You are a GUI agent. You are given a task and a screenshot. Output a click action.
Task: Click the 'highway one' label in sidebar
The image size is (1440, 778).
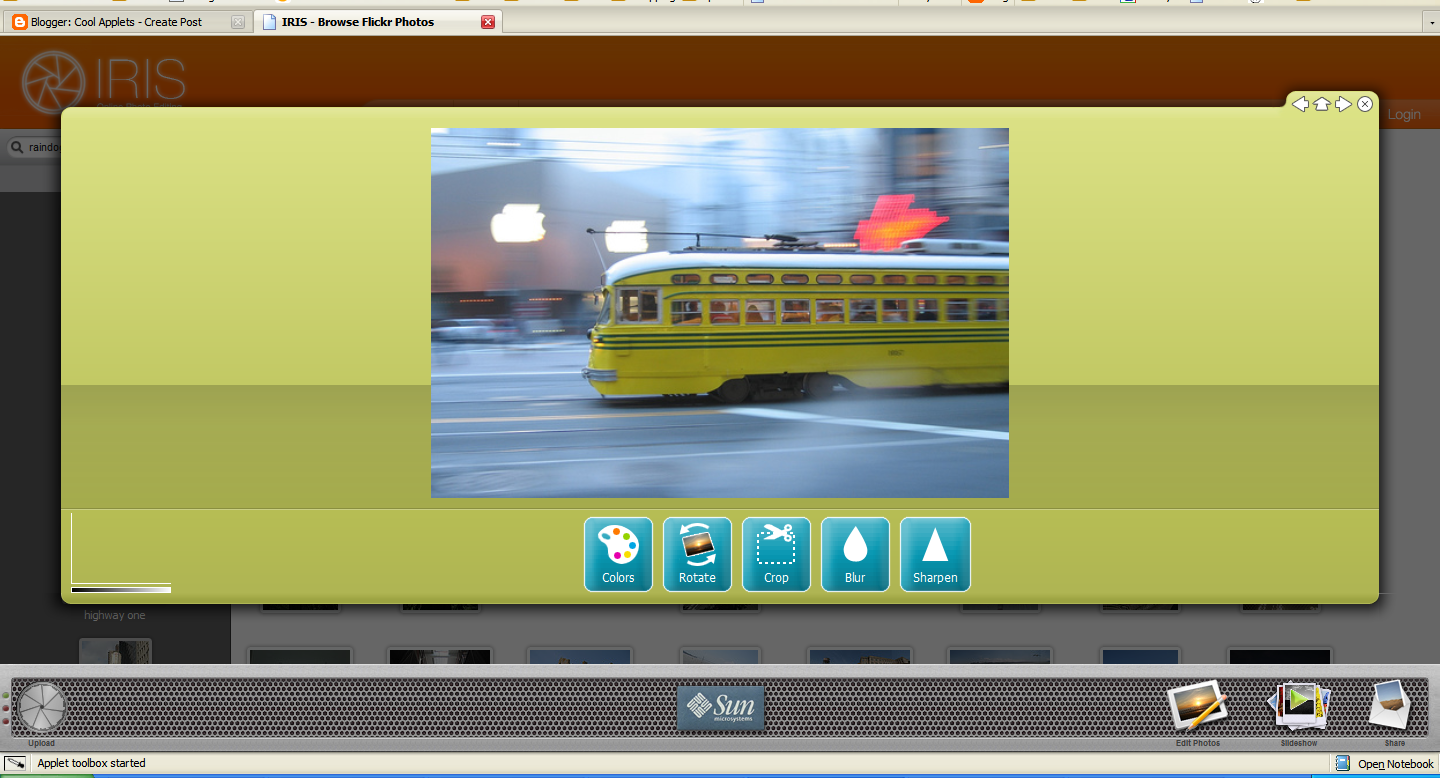(x=114, y=616)
